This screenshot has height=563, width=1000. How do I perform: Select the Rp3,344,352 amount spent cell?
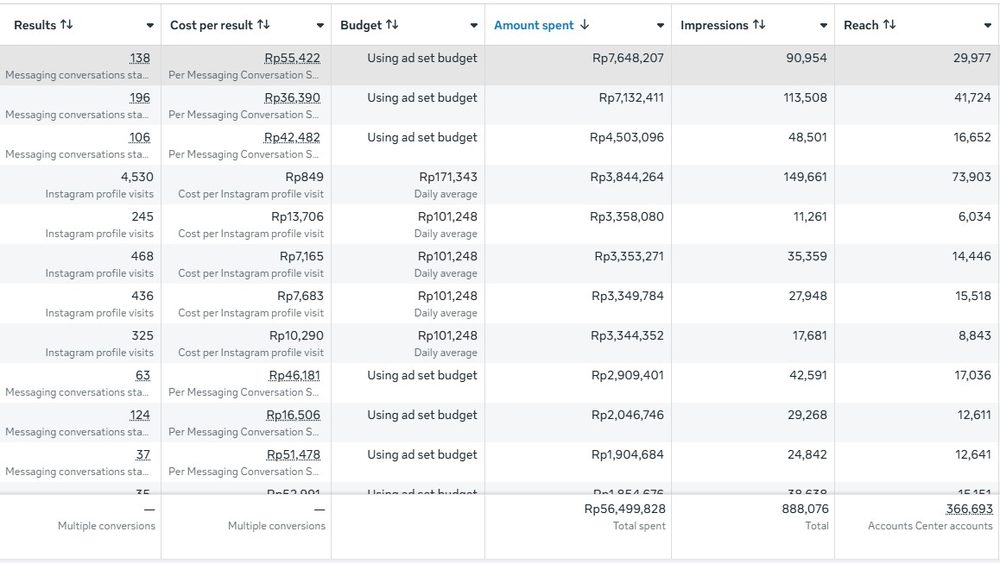pyautogui.click(x=578, y=343)
